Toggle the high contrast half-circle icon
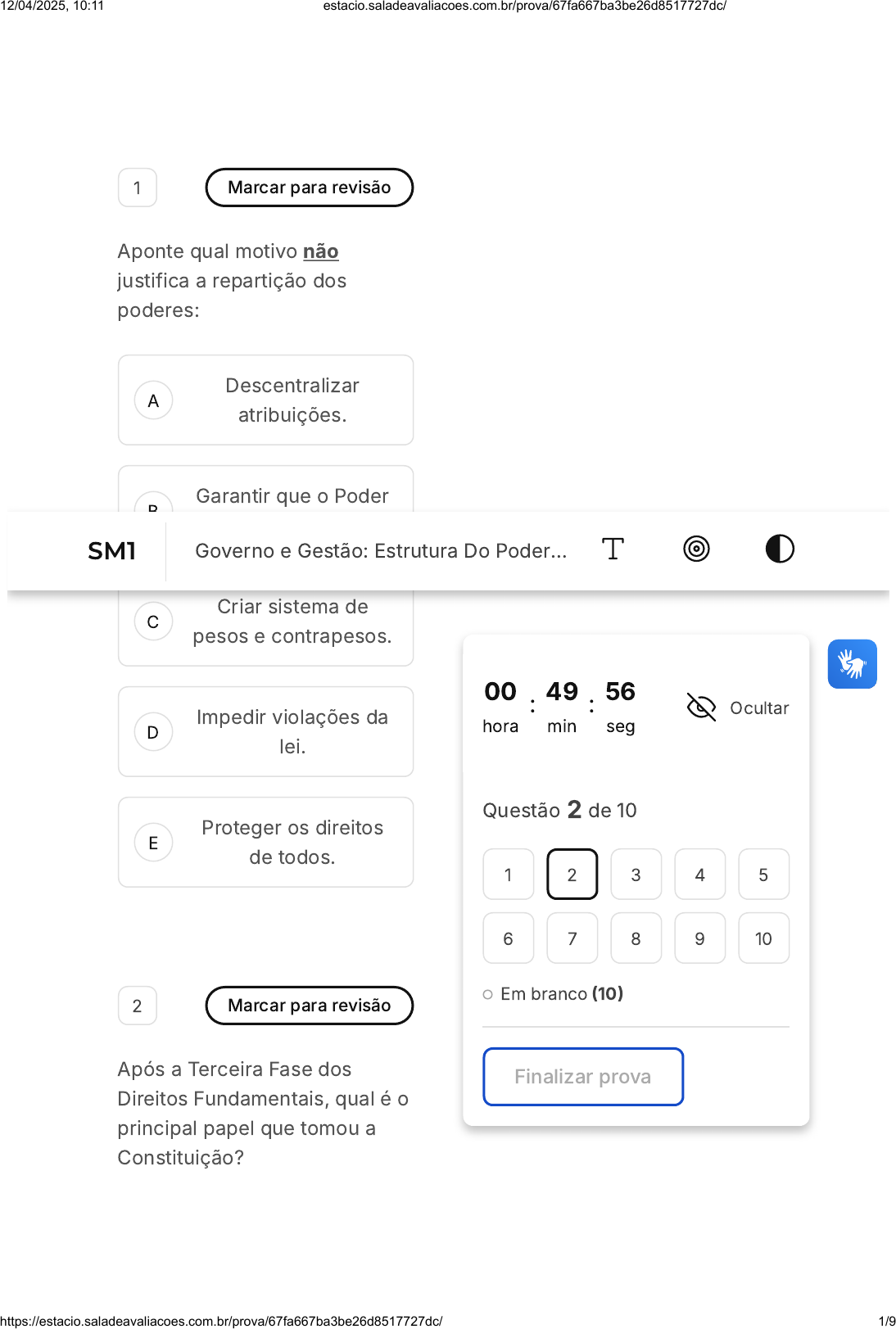 click(x=780, y=549)
